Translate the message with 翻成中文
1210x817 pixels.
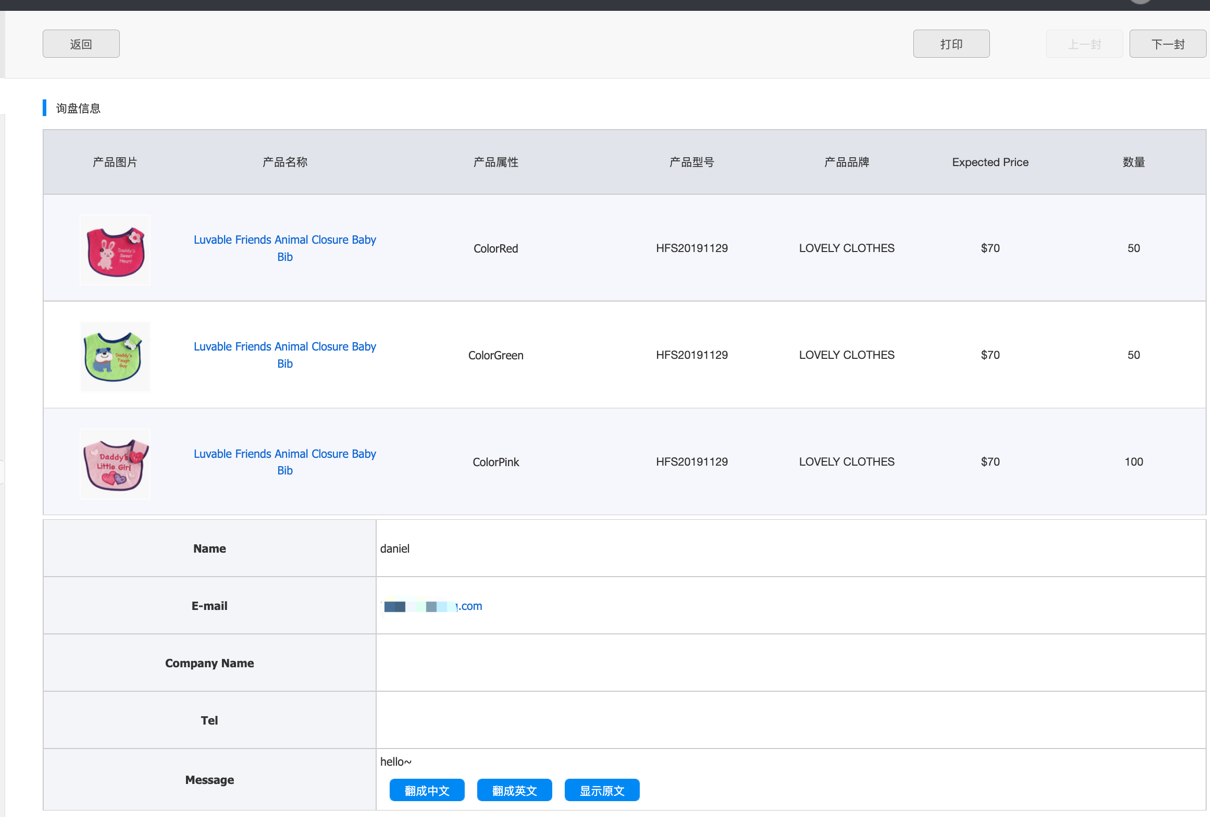427,790
